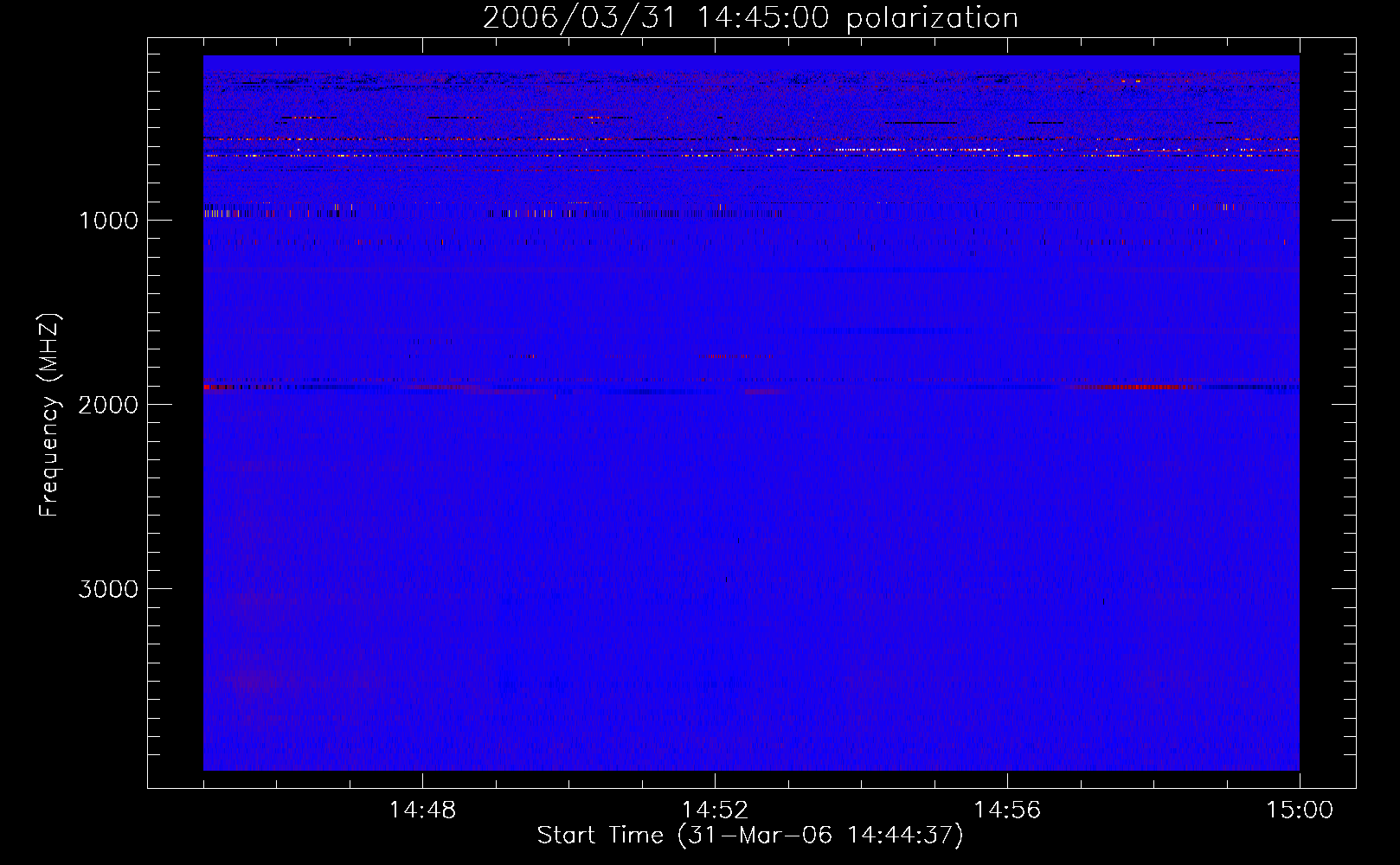Click the 14:52 time tick label
Image resolution: width=1400 pixels, height=865 pixels.
715,811
